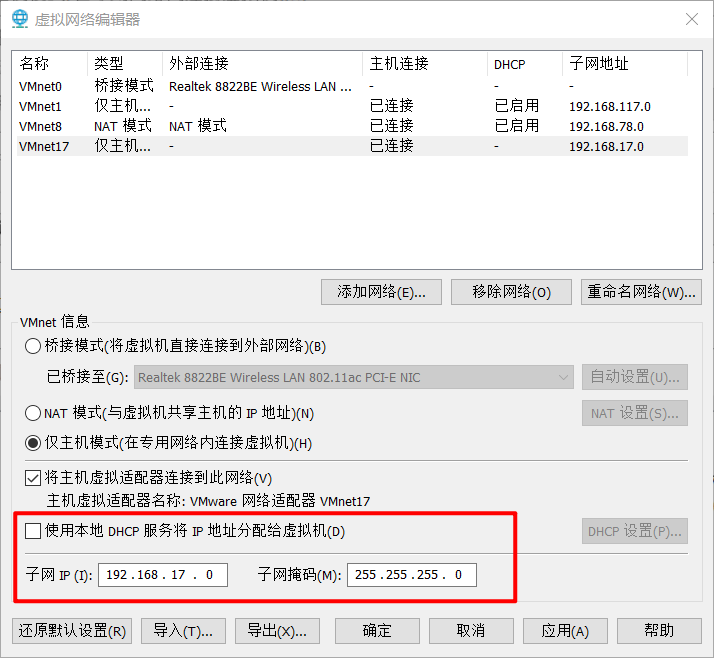The width and height of the screenshot is (714, 658).
Task: Click into the 子网掩码 input field
Action: pos(411,575)
